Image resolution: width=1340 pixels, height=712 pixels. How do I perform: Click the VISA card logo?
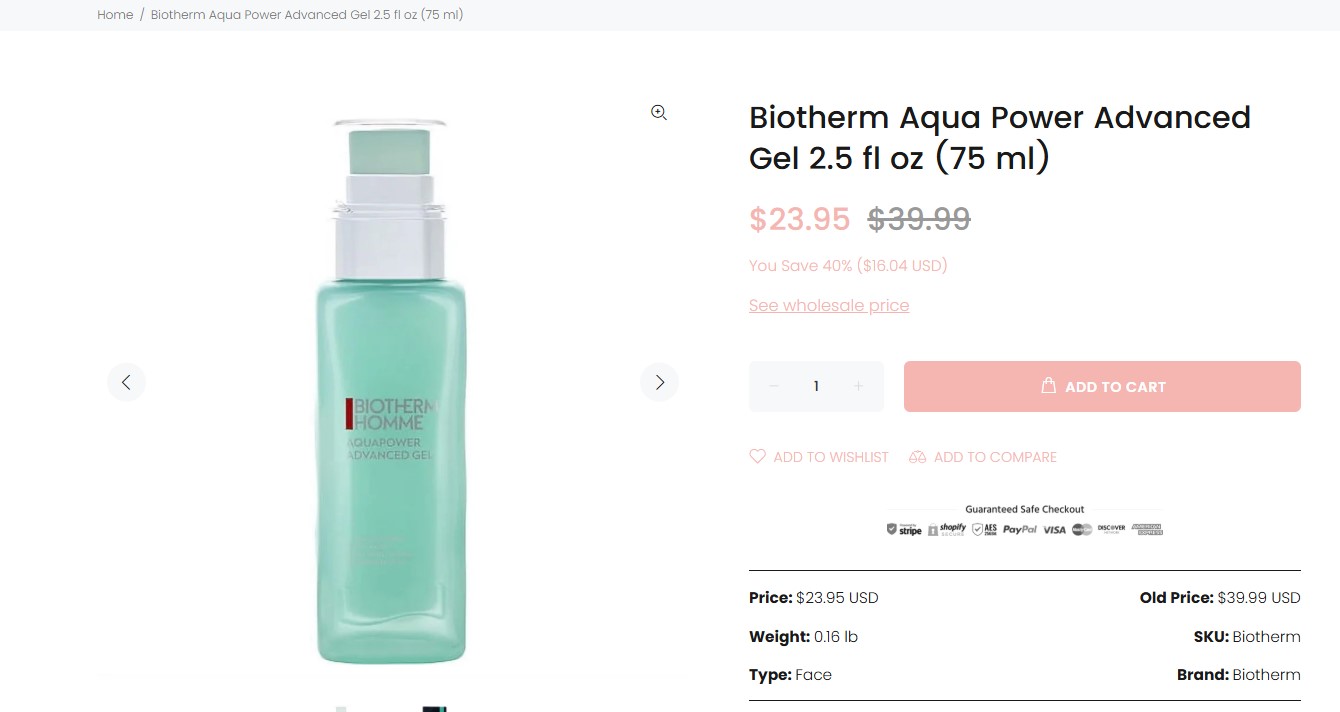(x=1054, y=529)
